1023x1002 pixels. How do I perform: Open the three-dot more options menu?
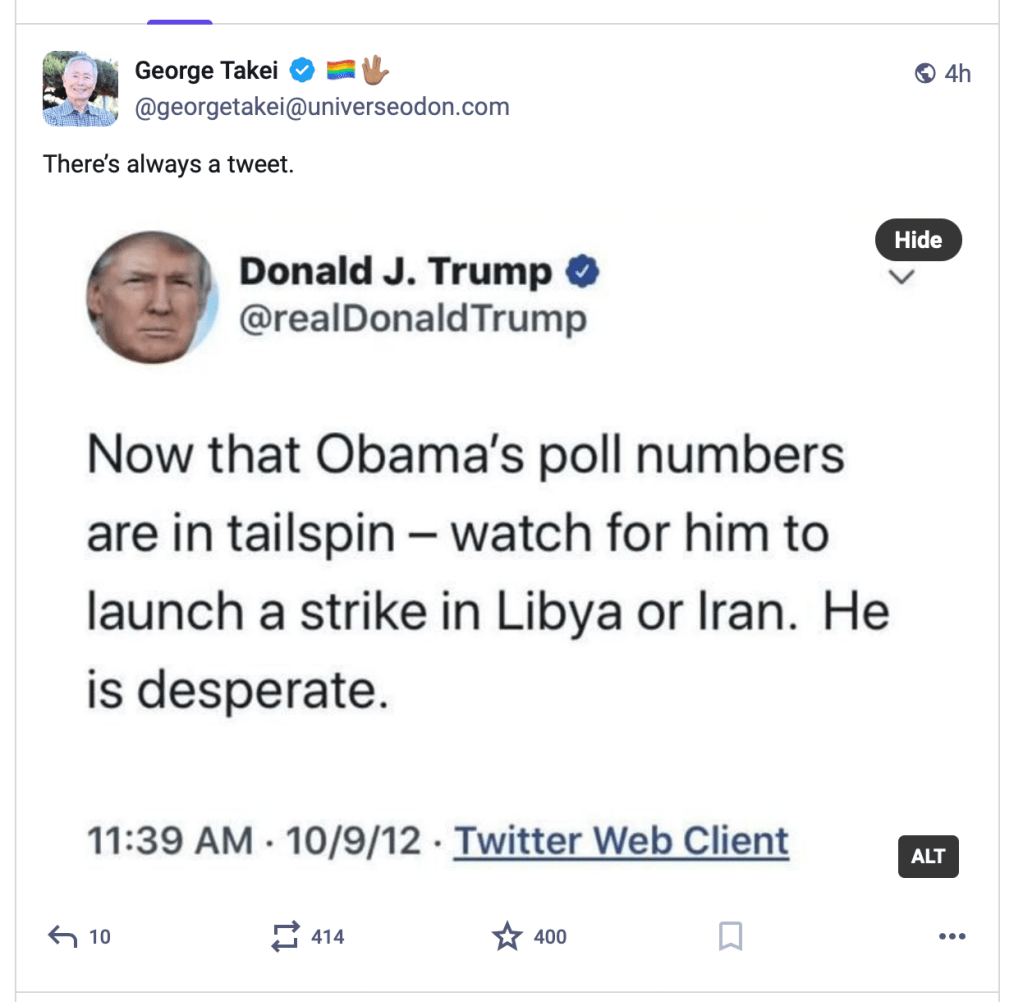(x=952, y=937)
